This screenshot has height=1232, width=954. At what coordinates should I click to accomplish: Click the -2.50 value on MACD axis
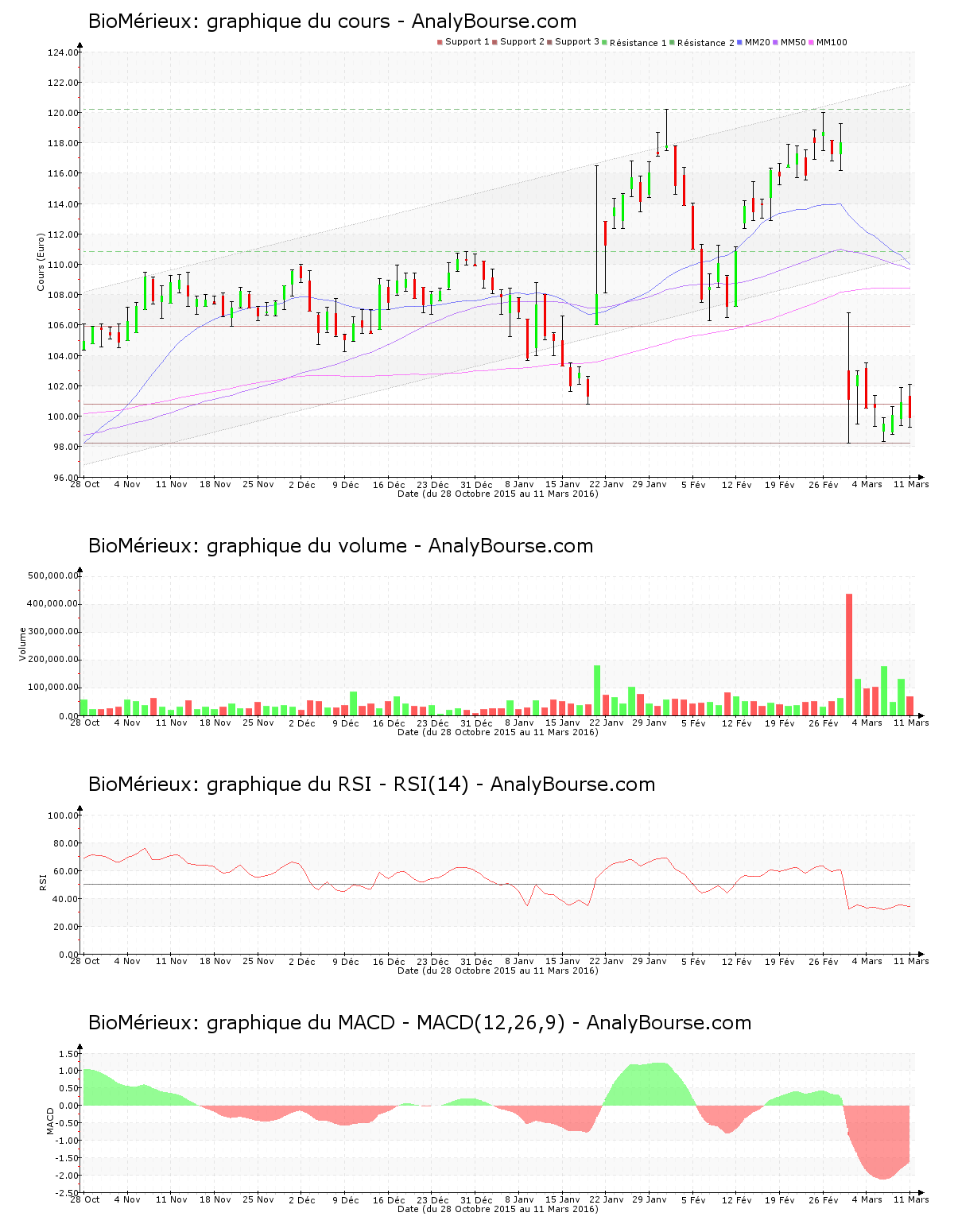pos(67,1193)
